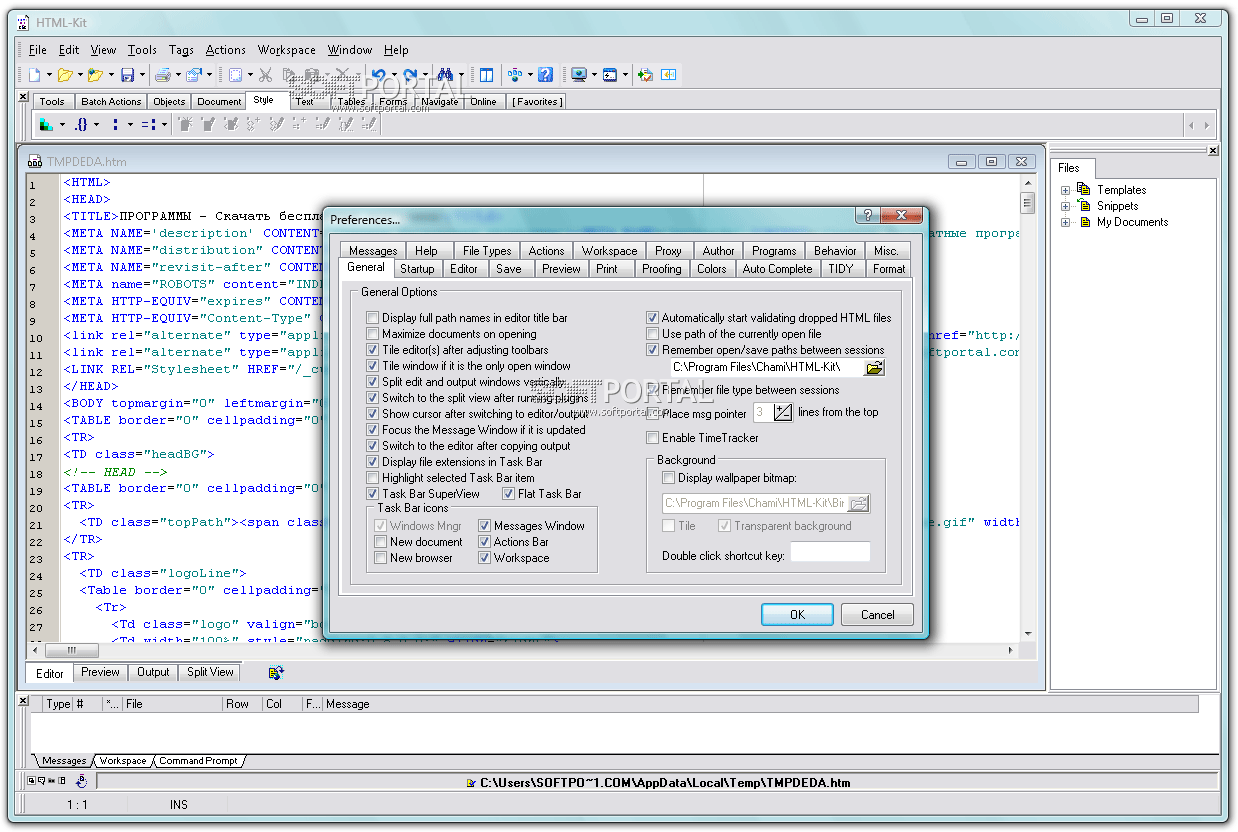This screenshot has height=832, width=1238.
Task: Click Cancel in Preferences dialog
Action: coord(877,614)
